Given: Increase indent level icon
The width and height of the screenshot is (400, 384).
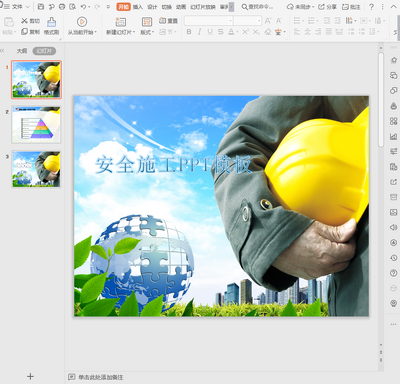Looking at the screenshot, I should pos(338,21).
